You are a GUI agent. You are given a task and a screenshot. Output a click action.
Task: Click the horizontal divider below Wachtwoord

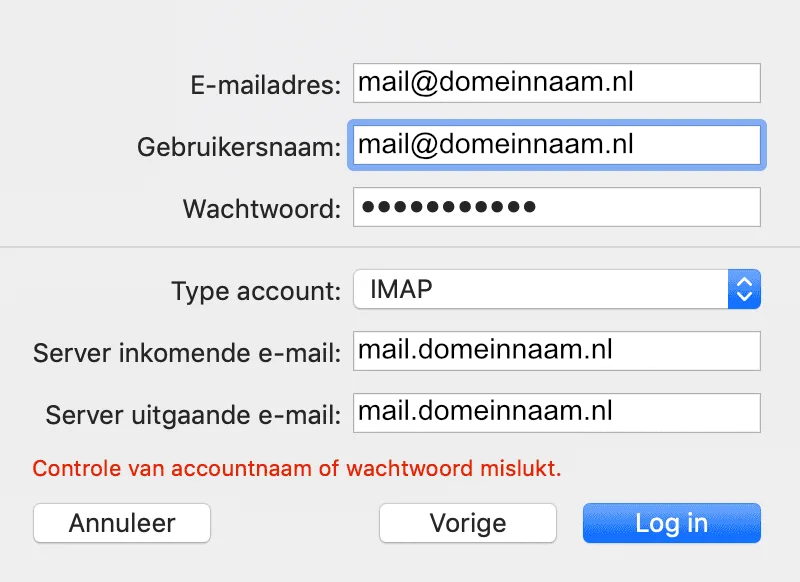(400, 246)
